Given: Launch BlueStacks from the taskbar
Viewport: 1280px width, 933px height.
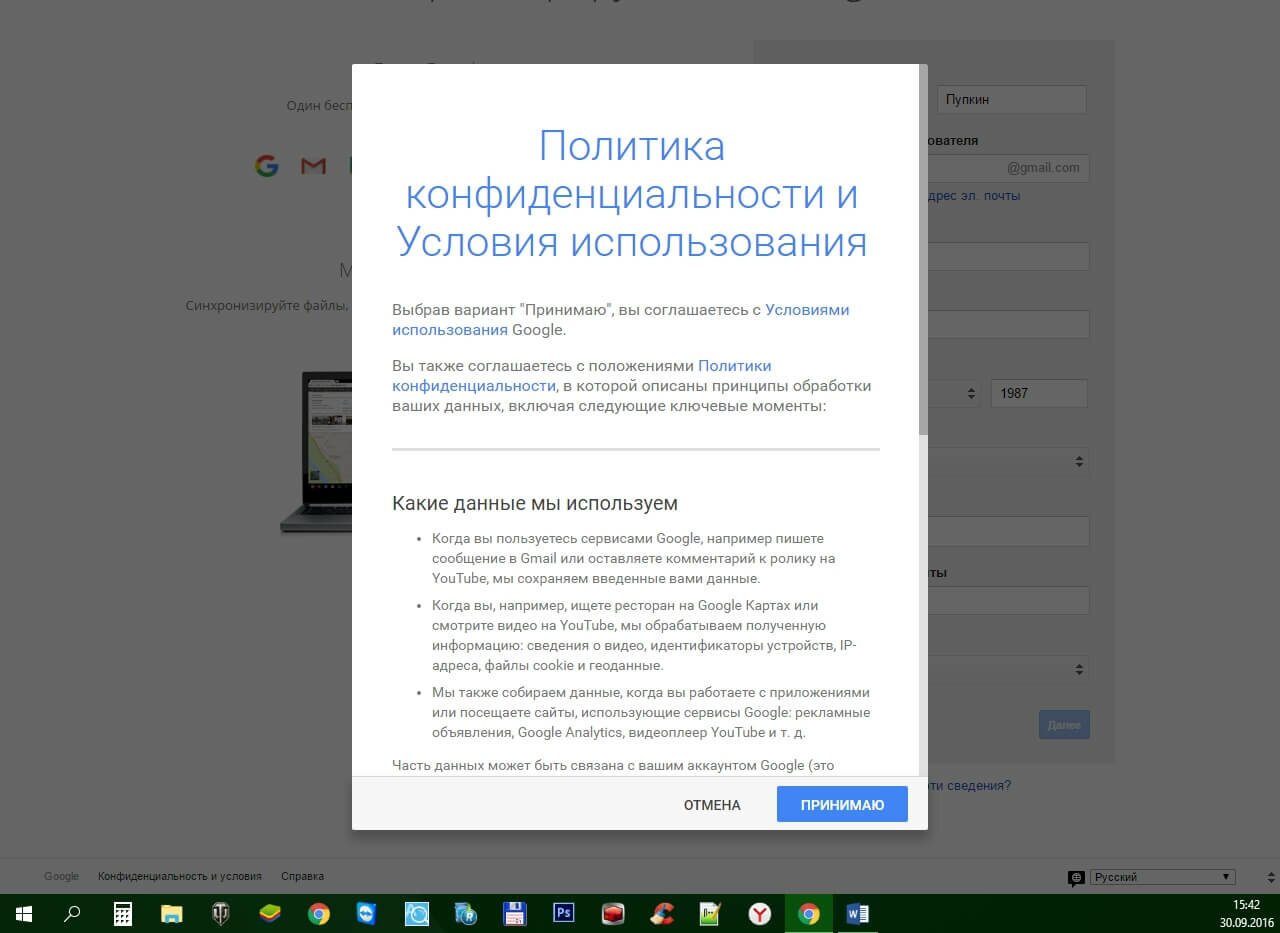Looking at the screenshot, I should (x=270, y=913).
